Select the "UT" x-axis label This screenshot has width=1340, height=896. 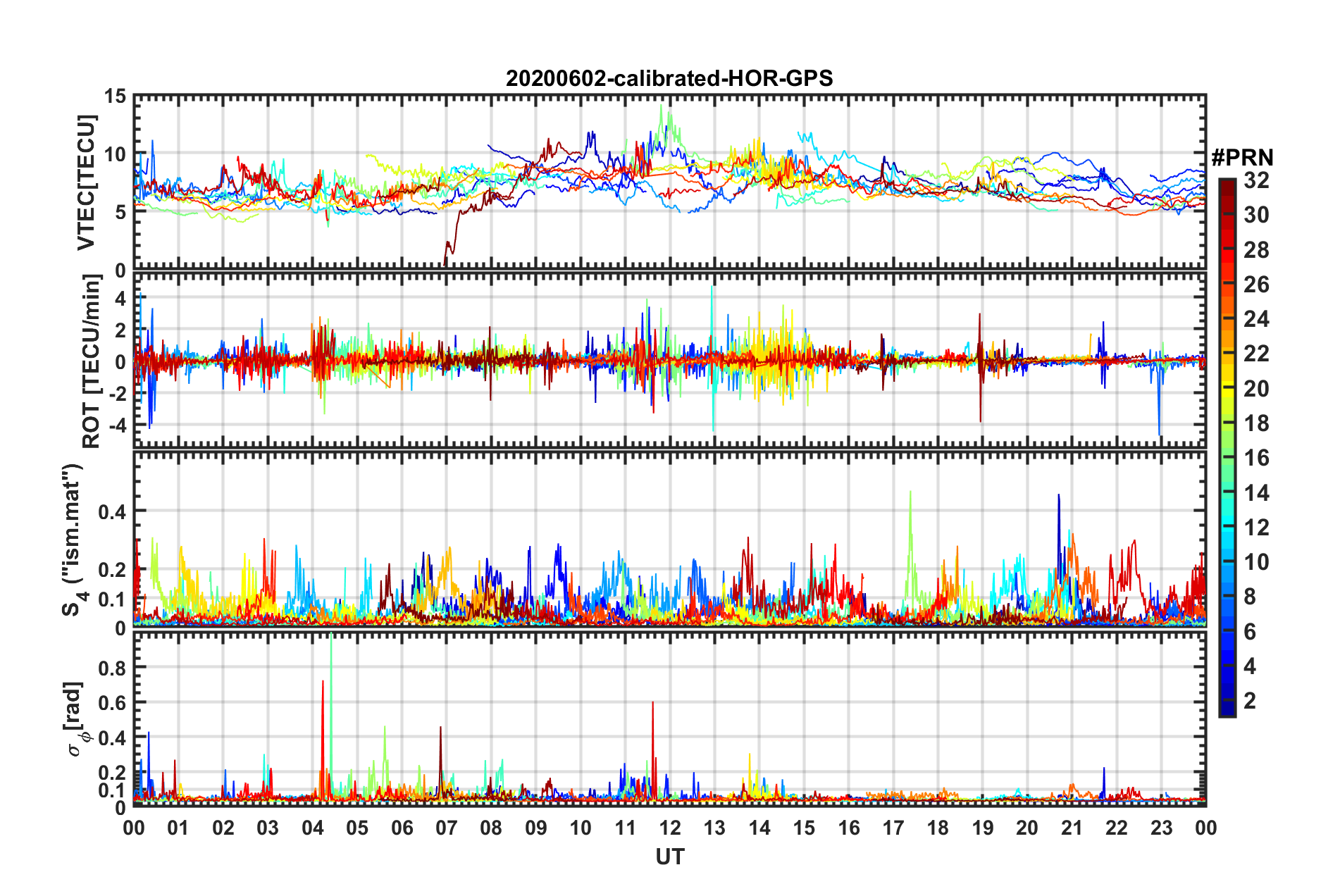[670, 857]
